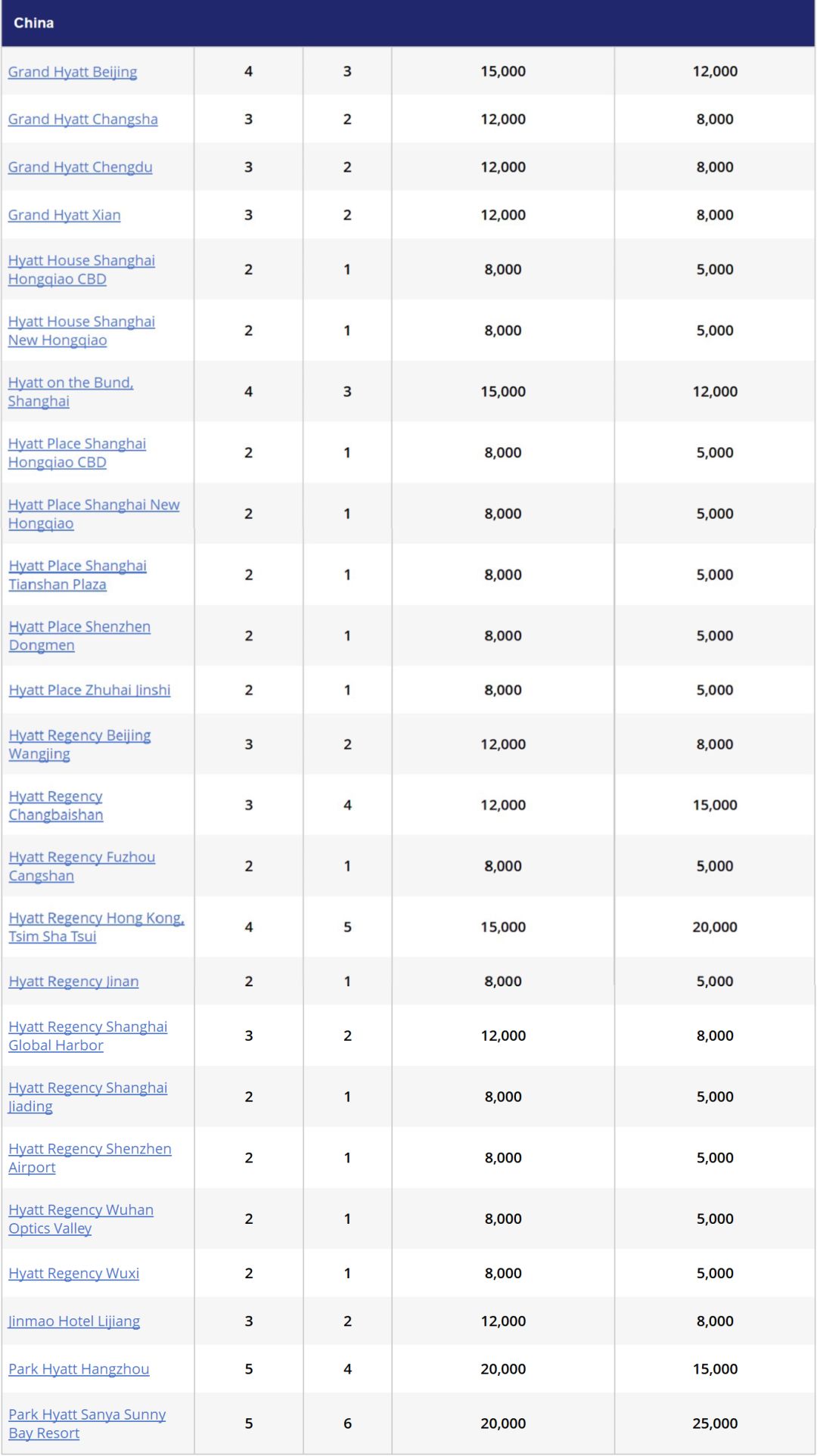The height and width of the screenshot is (1456, 817).
Task: Visit the Grand Hyatt Xian page
Action: tap(64, 215)
